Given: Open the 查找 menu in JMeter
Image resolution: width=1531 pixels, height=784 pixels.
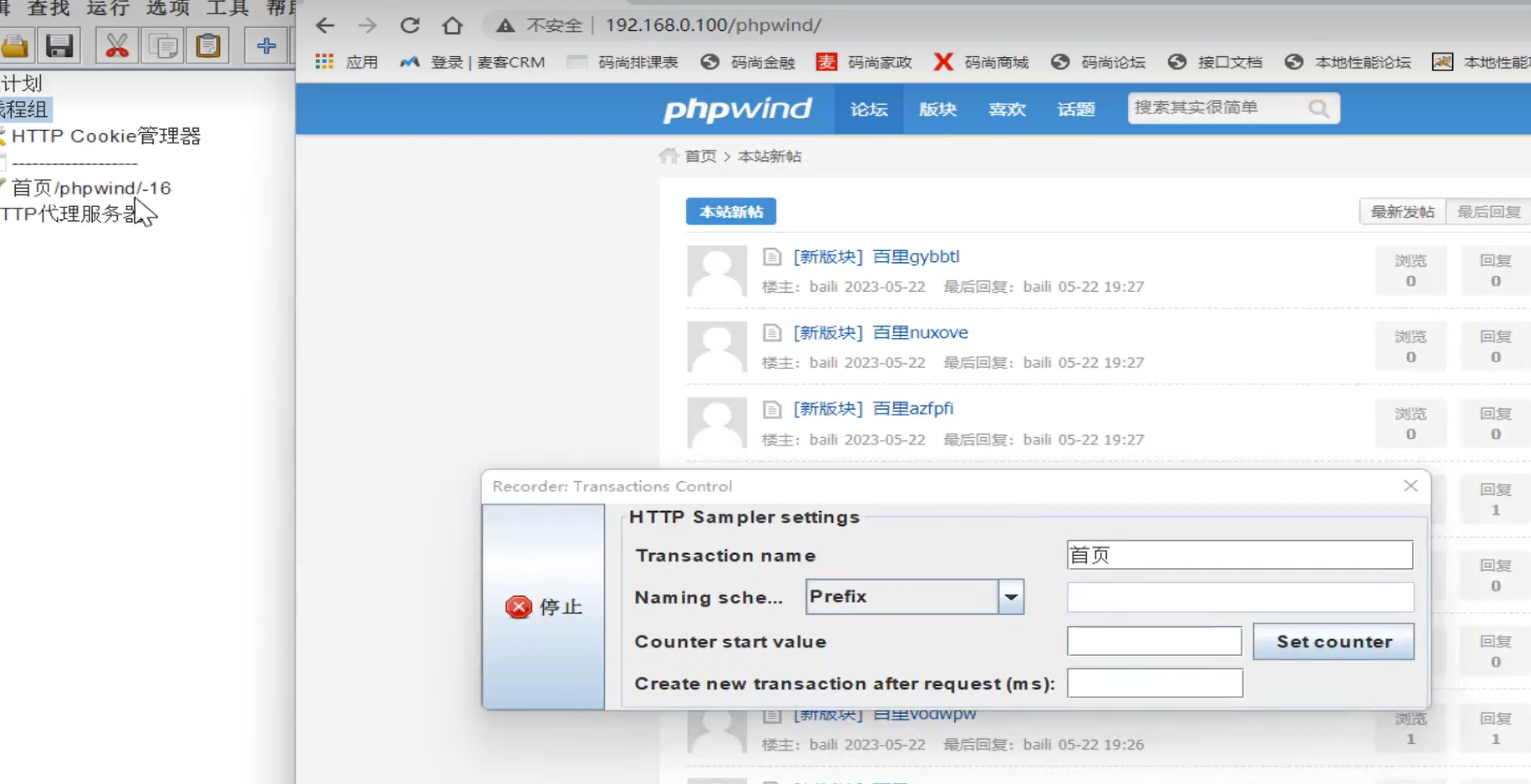Looking at the screenshot, I should coord(49,8).
